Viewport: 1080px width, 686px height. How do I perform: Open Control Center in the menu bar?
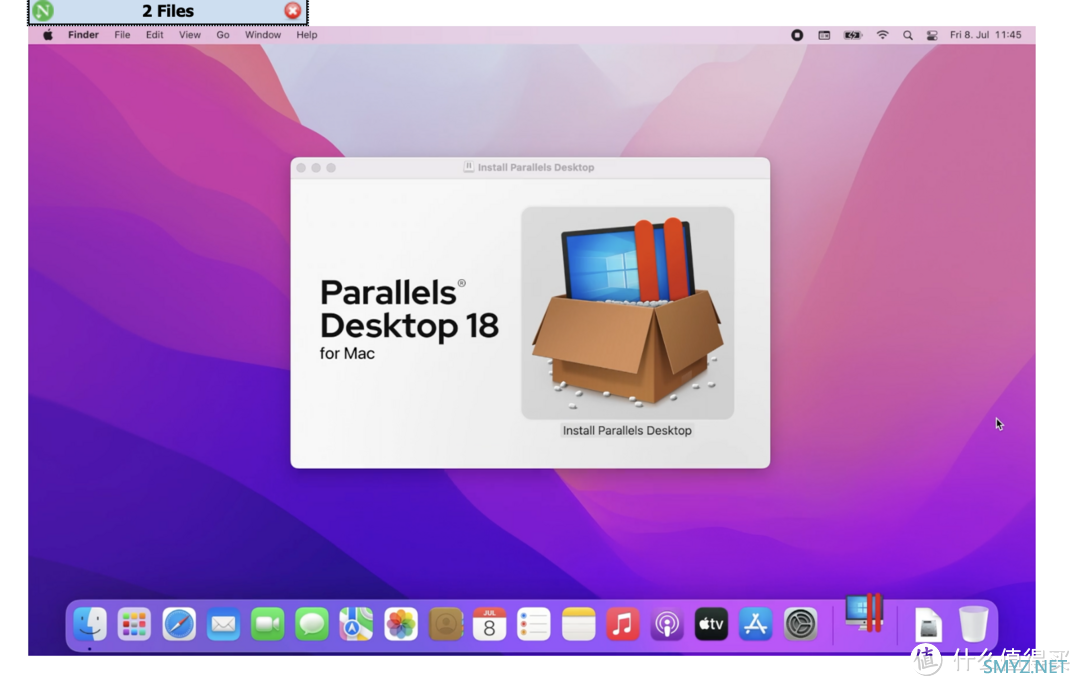[932, 35]
